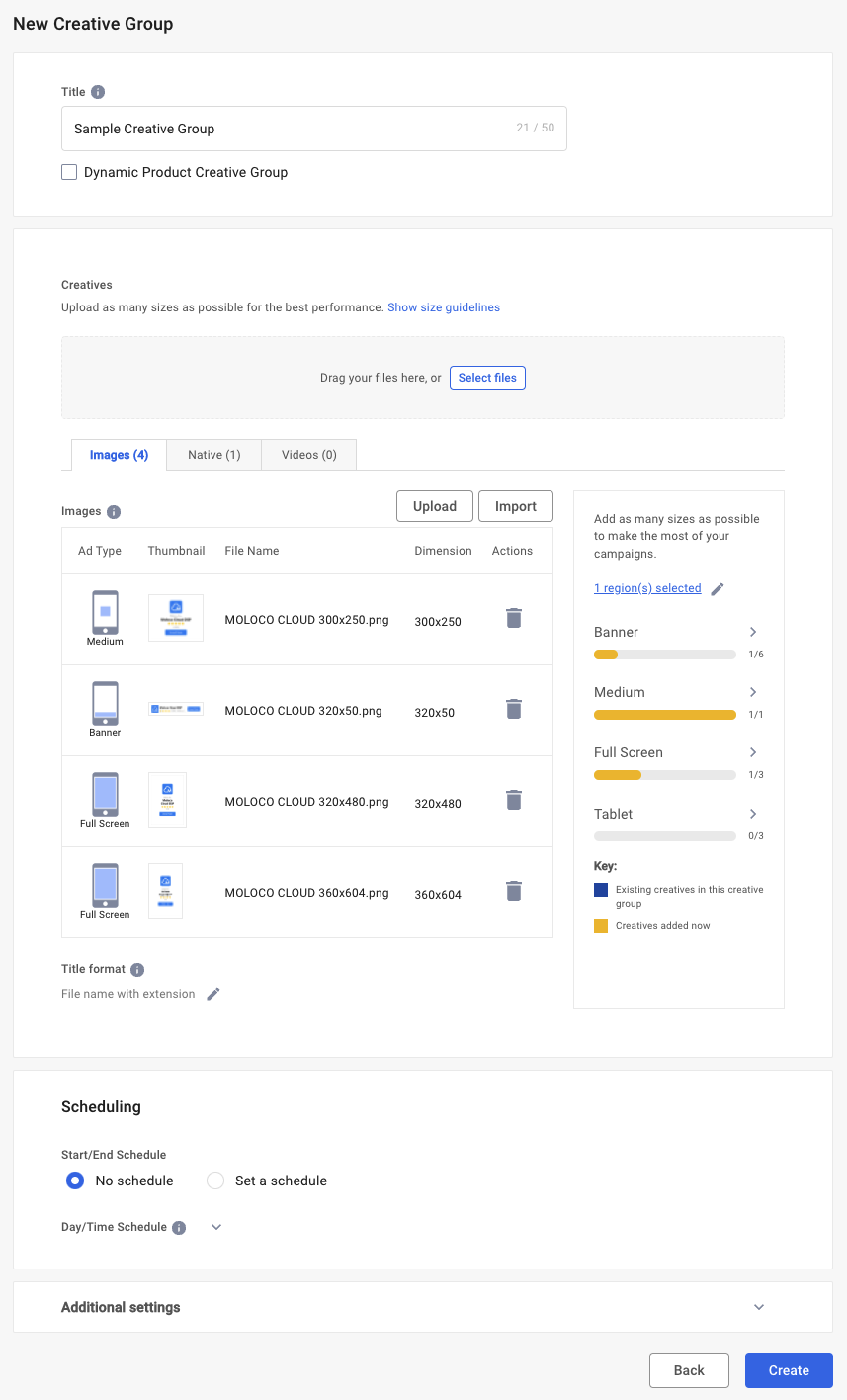Select the No schedule radio option
This screenshot has height=1400, width=847.
click(x=75, y=1181)
